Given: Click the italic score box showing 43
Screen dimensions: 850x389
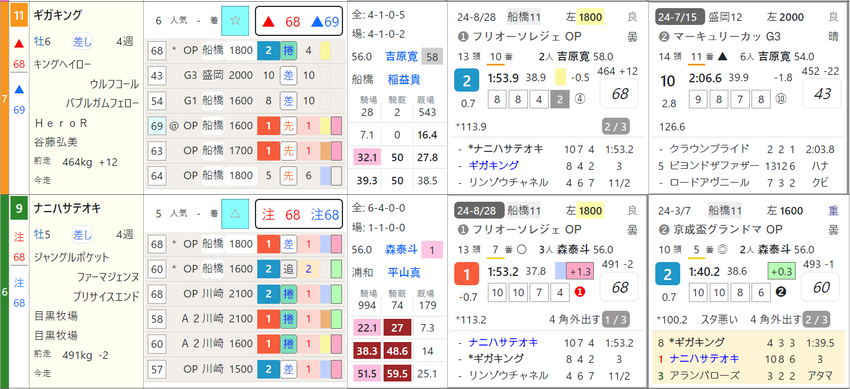Looking at the screenshot, I should tap(822, 94).
